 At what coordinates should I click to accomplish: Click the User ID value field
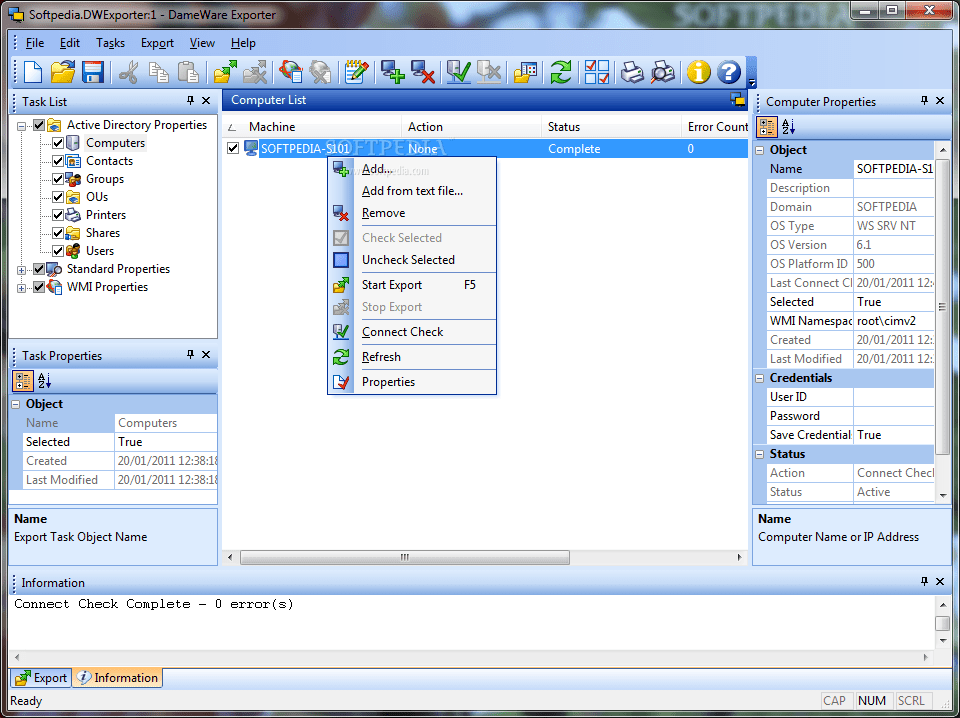coord(893,397)
